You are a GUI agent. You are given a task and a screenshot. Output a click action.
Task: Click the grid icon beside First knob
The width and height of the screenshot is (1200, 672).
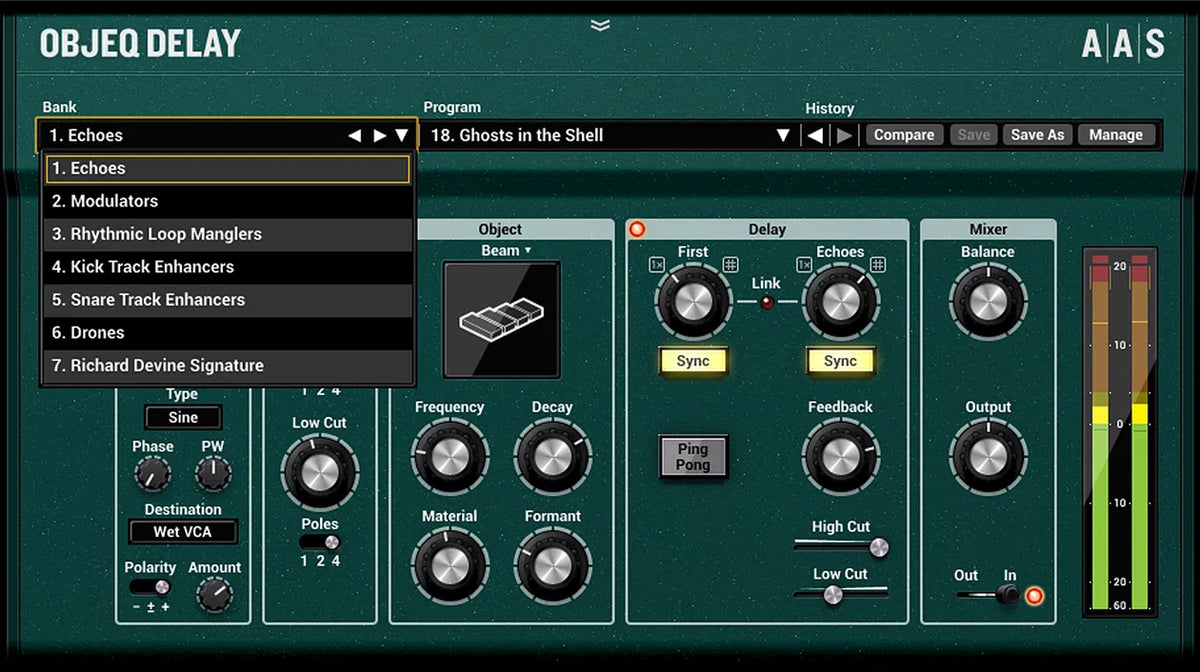[x=729, y=264]
